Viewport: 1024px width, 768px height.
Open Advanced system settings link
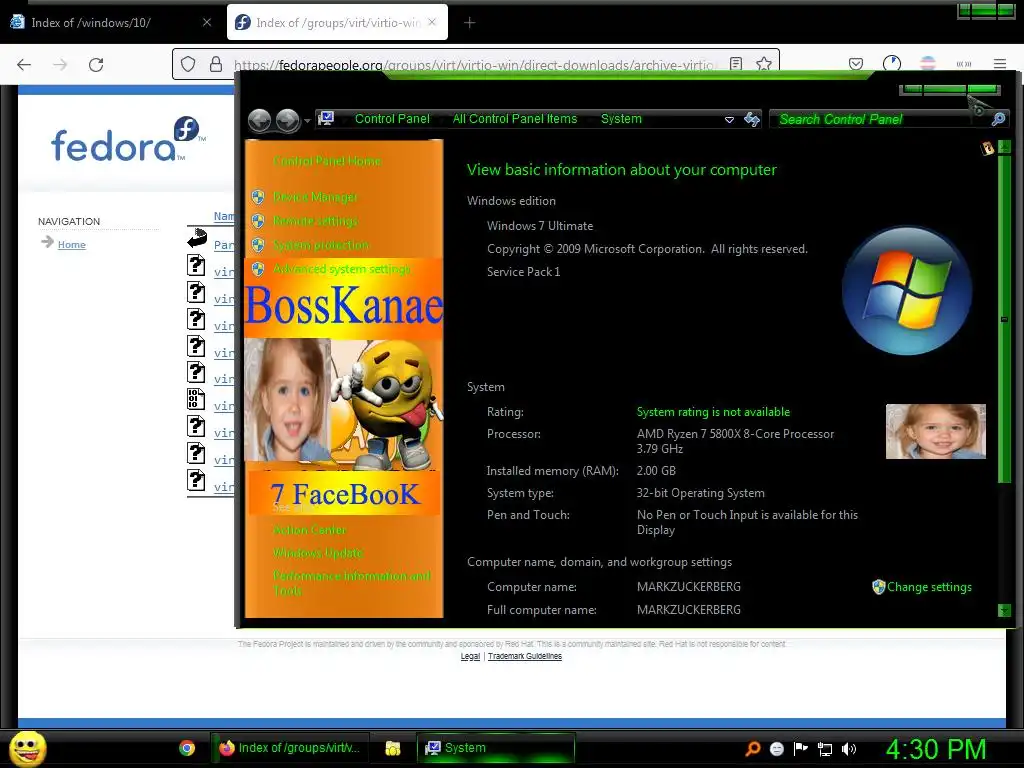(342, 269)
